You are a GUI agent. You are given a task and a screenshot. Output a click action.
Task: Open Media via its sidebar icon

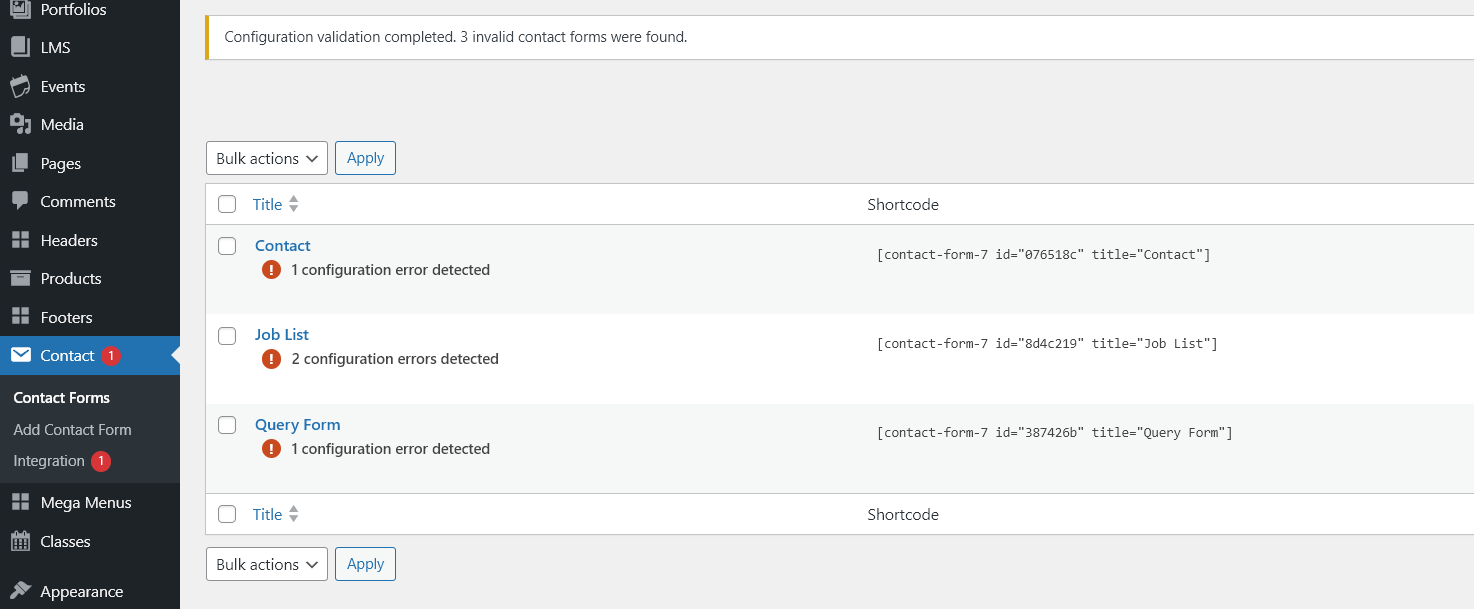(x=20, y=124)
